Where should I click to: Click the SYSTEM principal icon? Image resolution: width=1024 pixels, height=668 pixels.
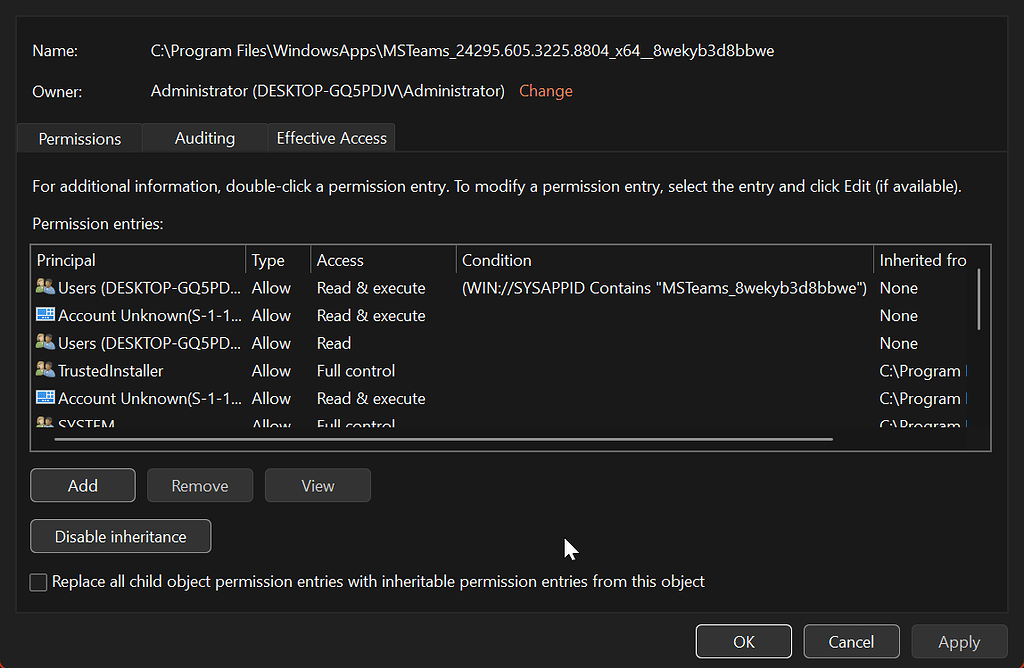44,424
